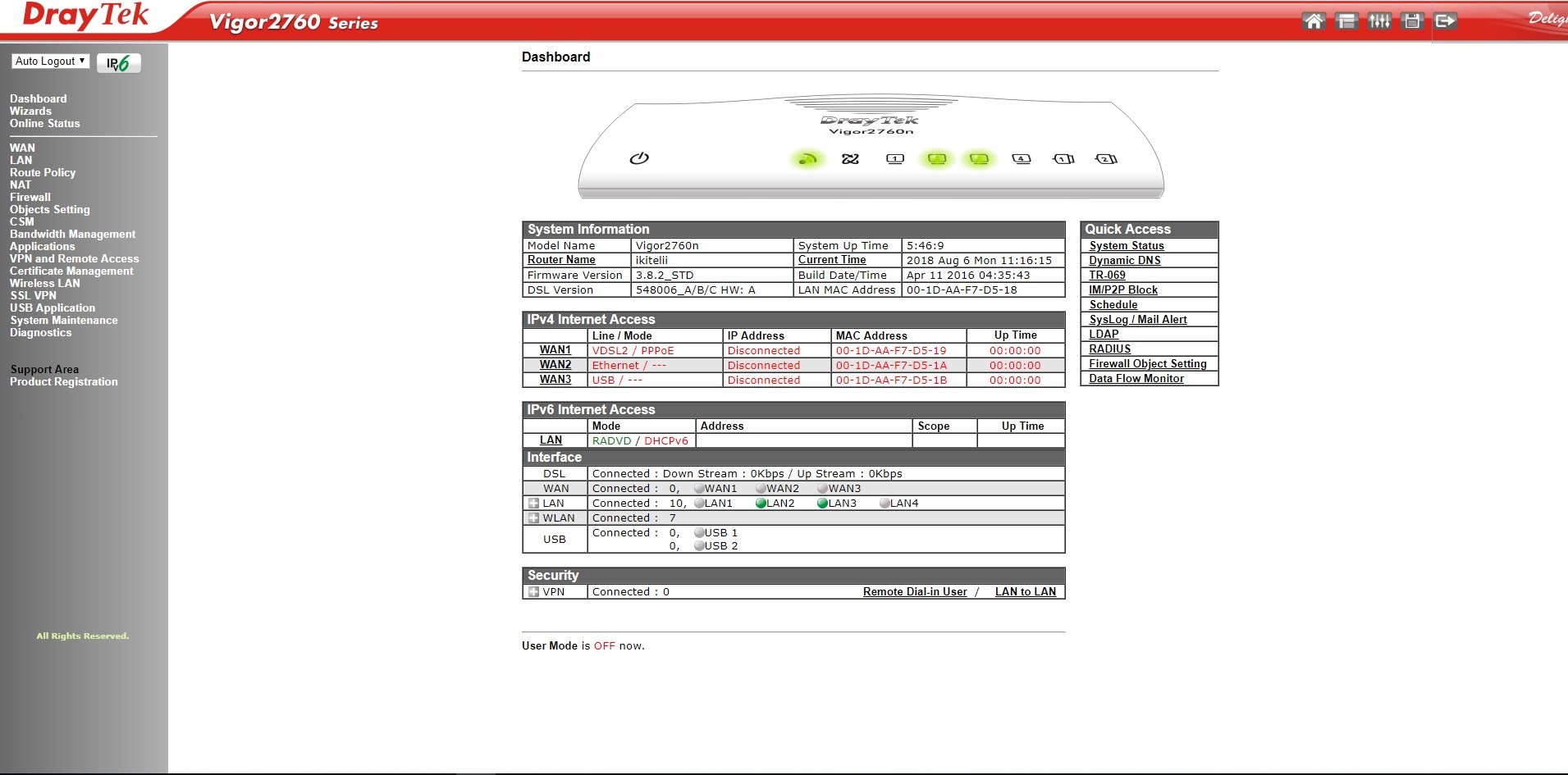Expand the WLAN interface row
Screen dimensions: 1568x775
(x=533, y=518)
